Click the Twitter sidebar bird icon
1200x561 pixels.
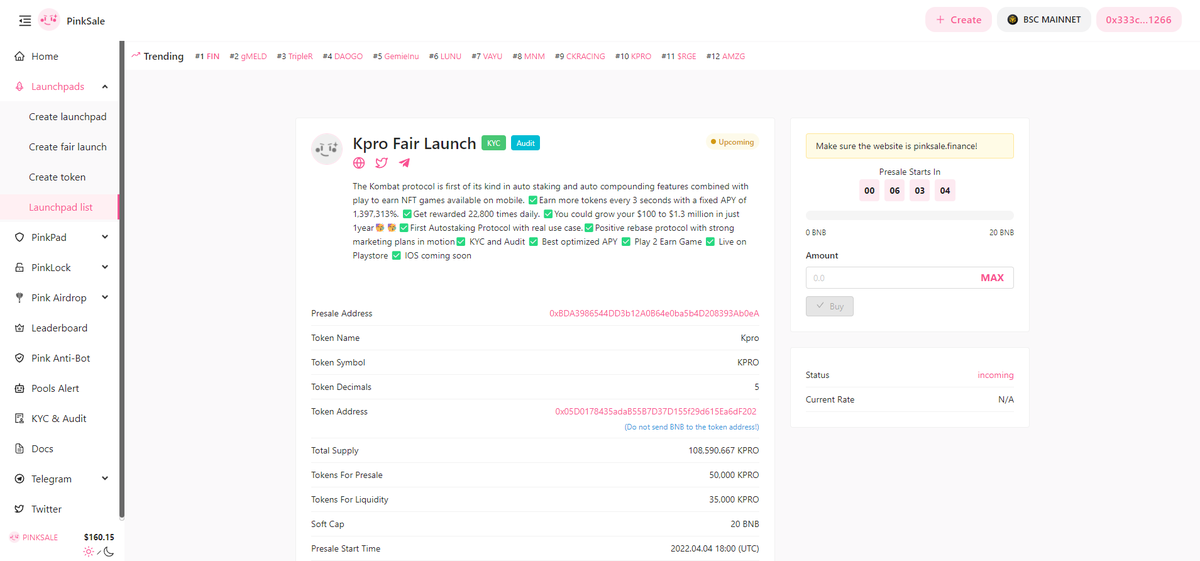[x=20, y=509]
